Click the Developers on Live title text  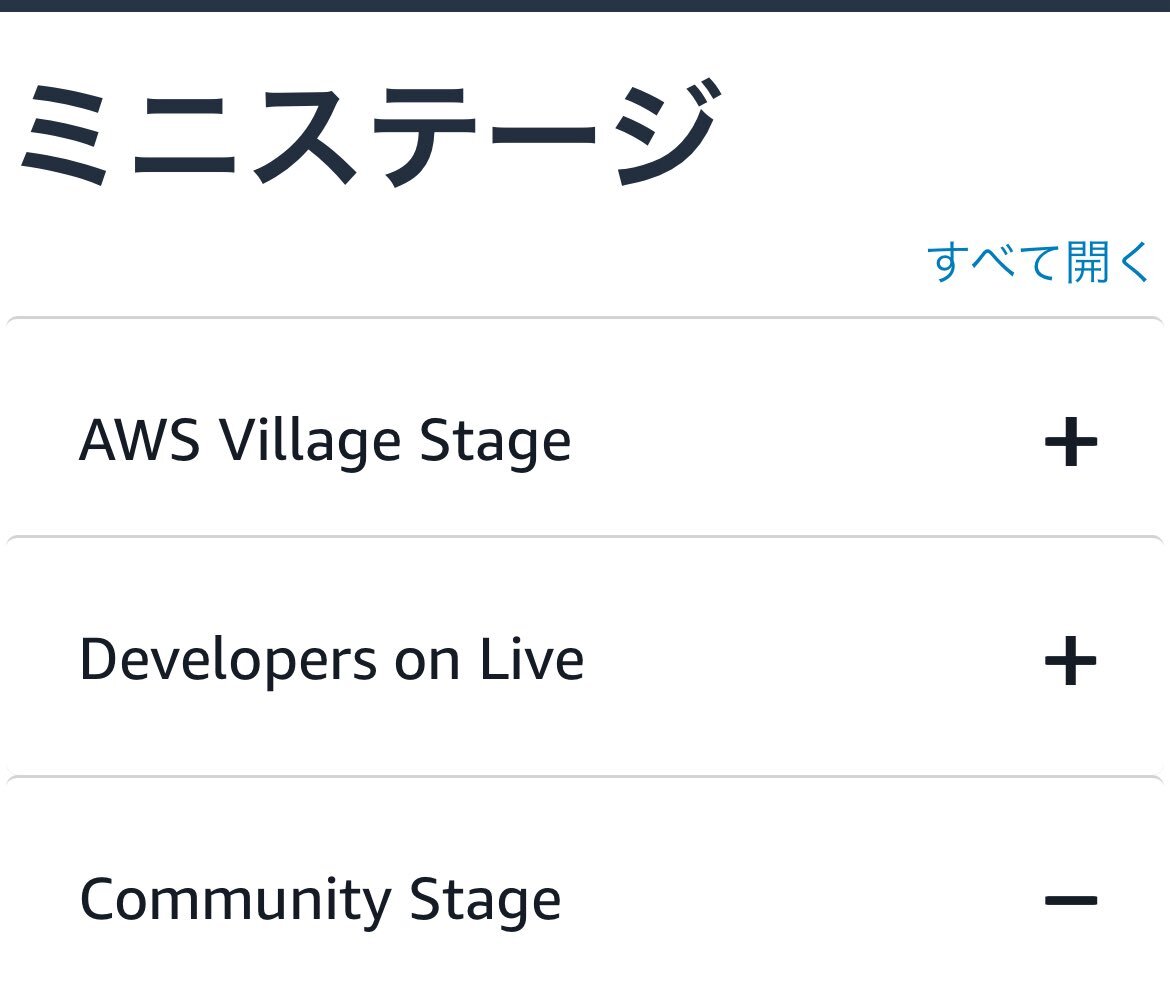[x=331, y=660]
